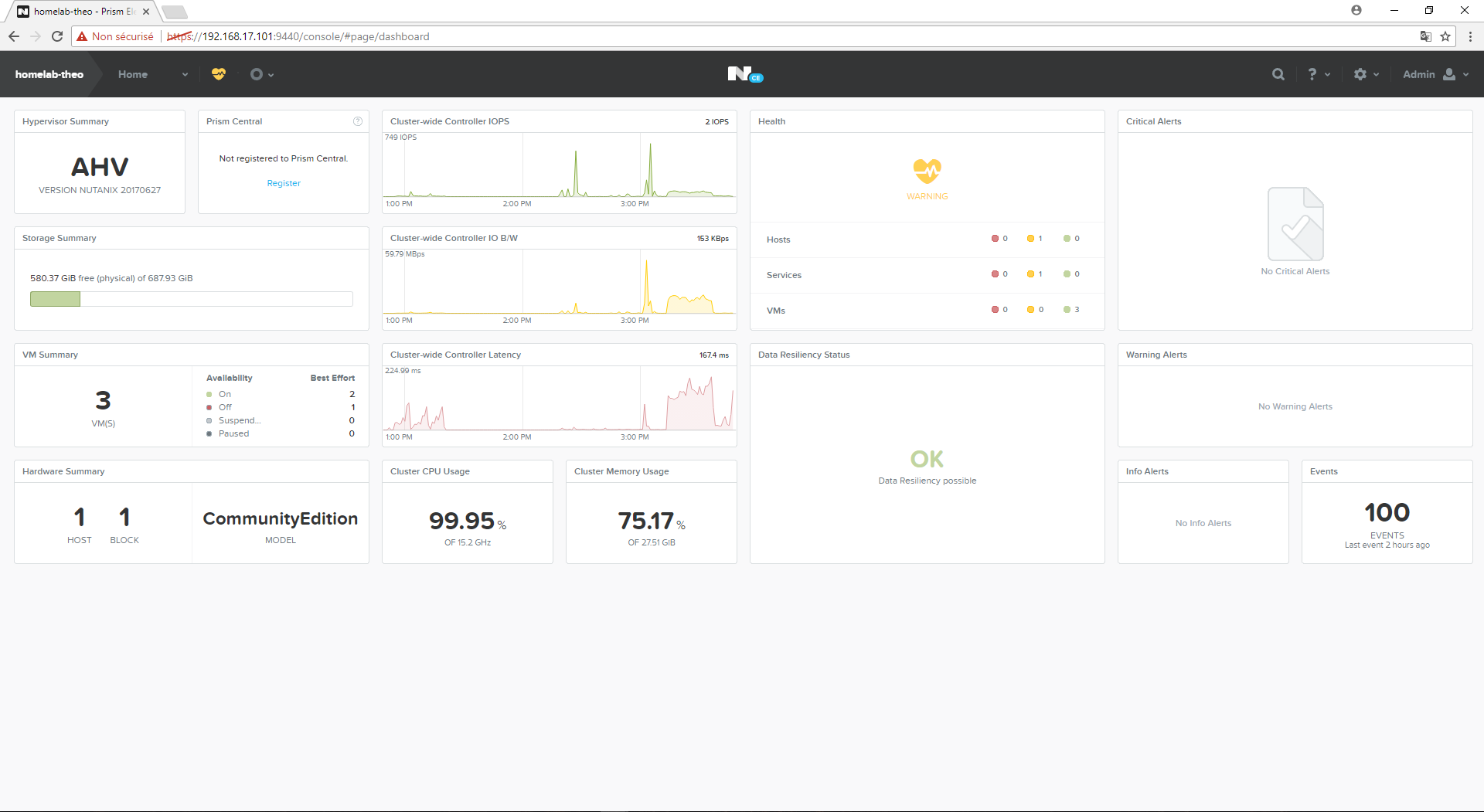Click the CommunityEdition model text
Screen dimensions: 1484x812
281,518
